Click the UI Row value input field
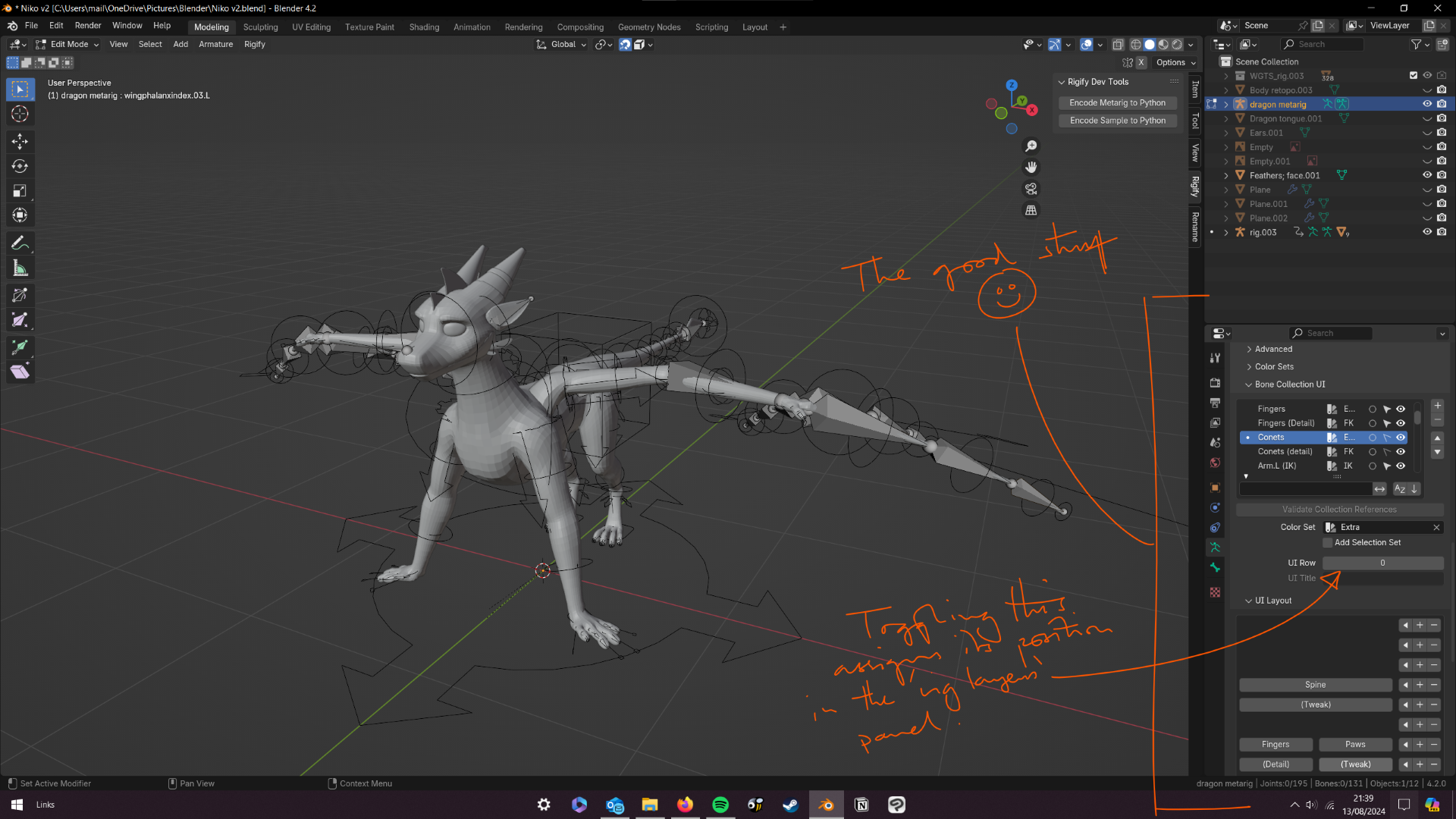Viewport: 1456px width, 819px height. pyautogui.click(x=1383, y=562)
